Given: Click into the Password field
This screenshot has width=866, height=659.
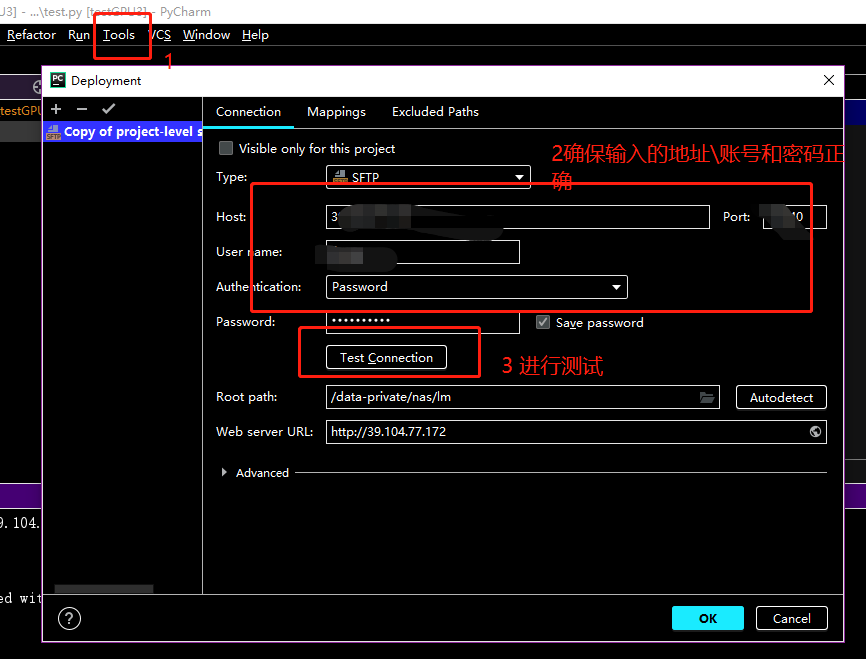Looking at the screenshot, I should (423, 322).
